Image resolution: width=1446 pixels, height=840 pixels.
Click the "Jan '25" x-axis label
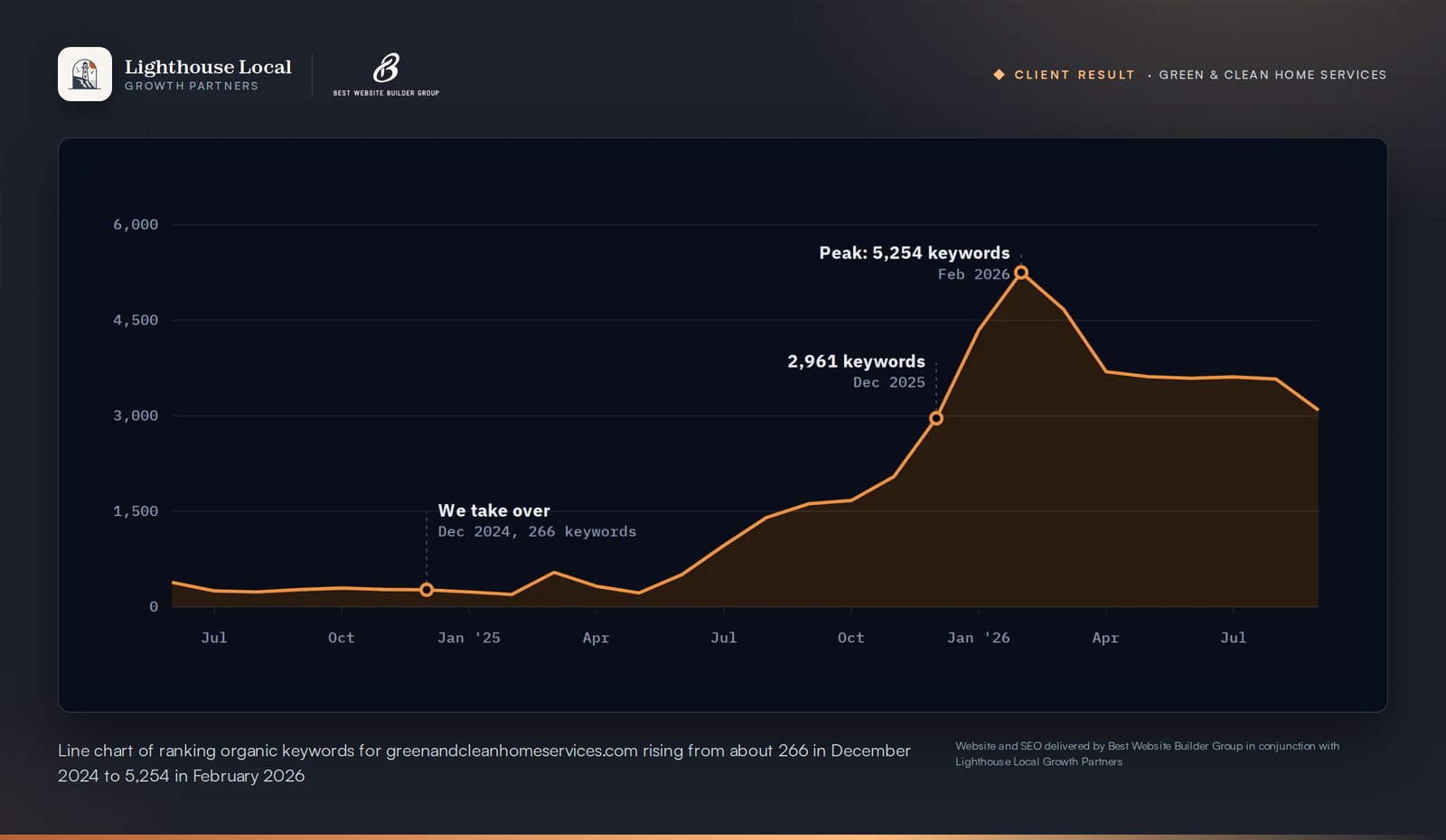pos(469,638)
